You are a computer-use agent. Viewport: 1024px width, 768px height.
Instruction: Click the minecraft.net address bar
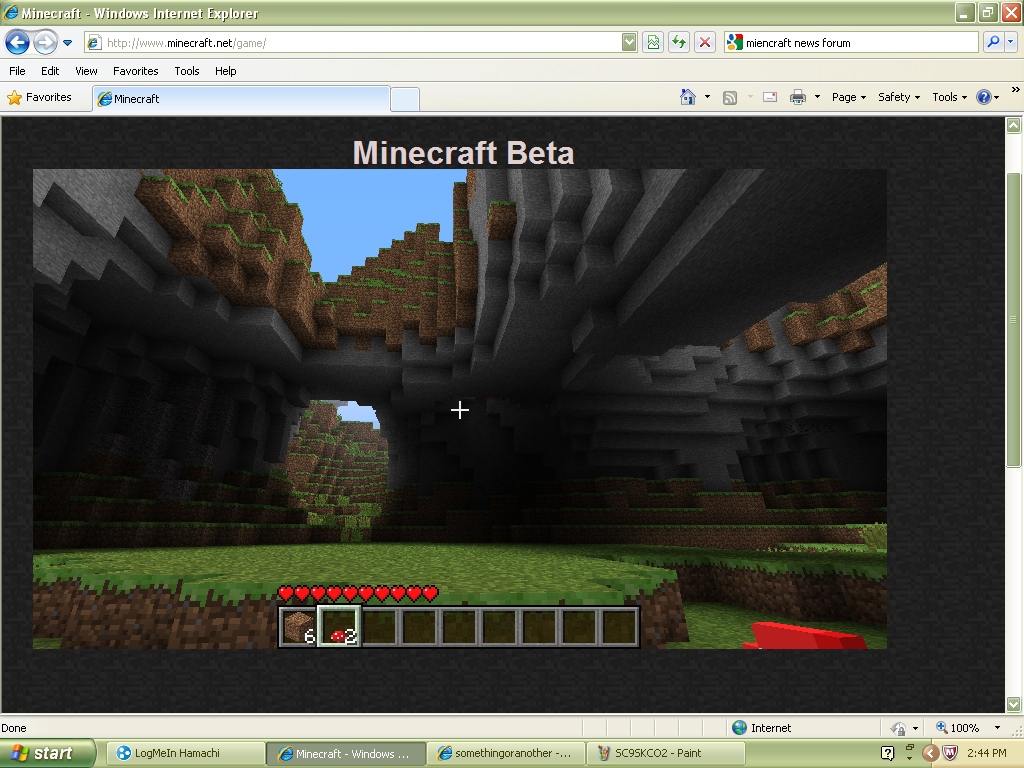353,43
